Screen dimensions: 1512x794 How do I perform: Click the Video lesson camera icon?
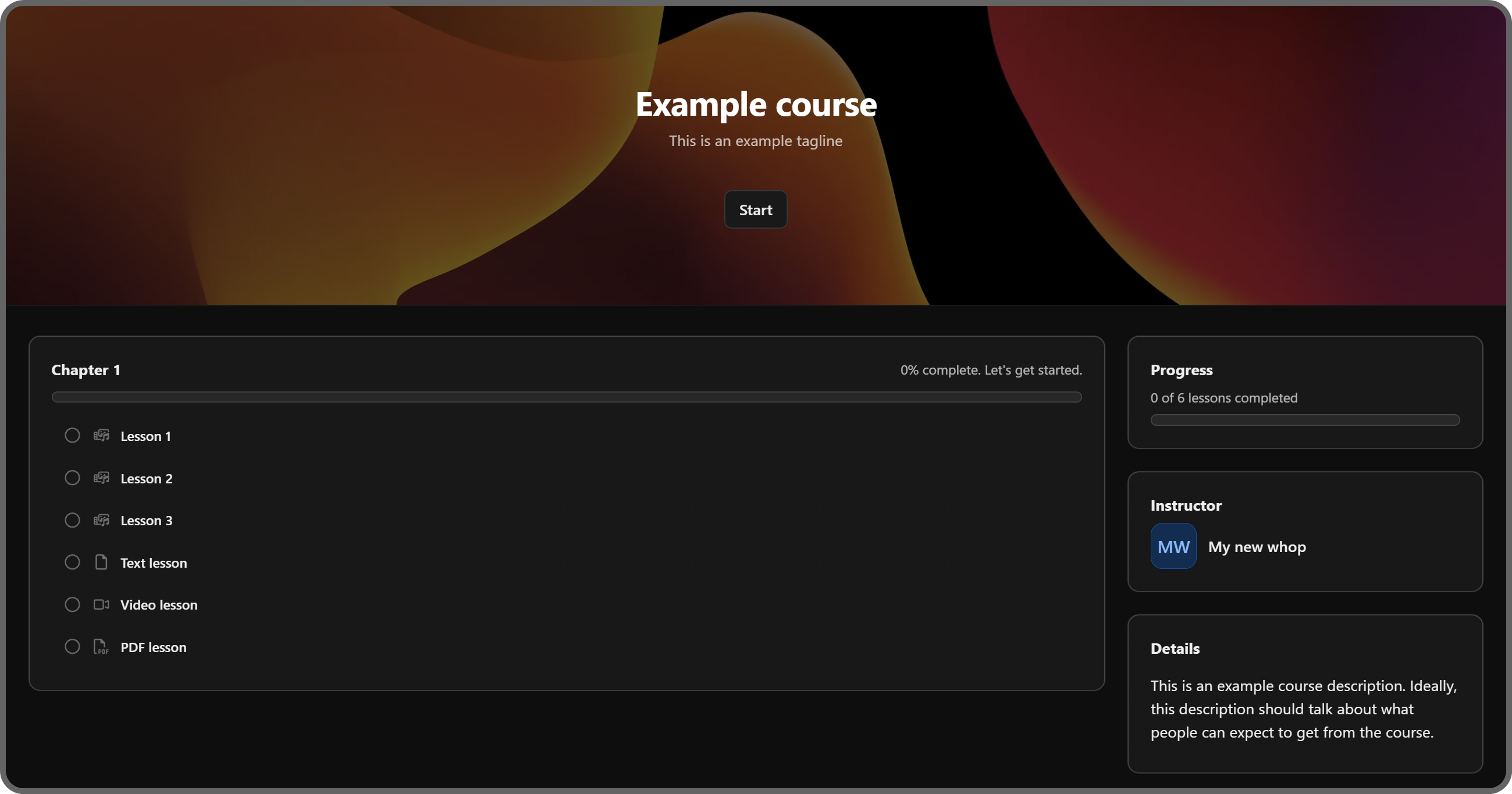click(101, 604)
